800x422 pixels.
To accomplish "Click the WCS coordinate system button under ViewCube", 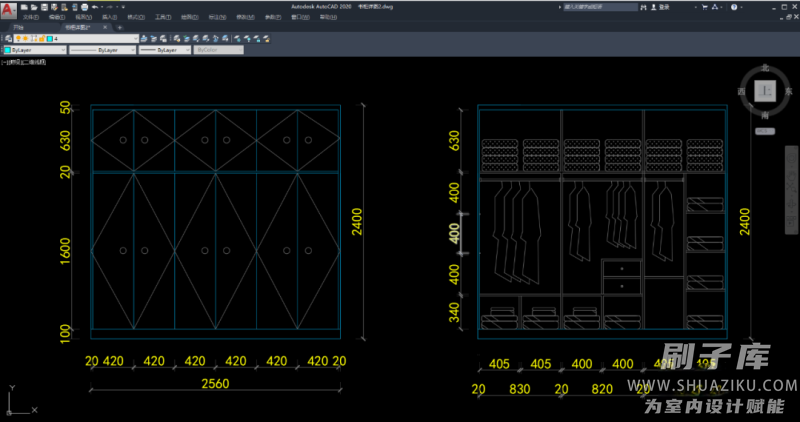I will (765, 130).
